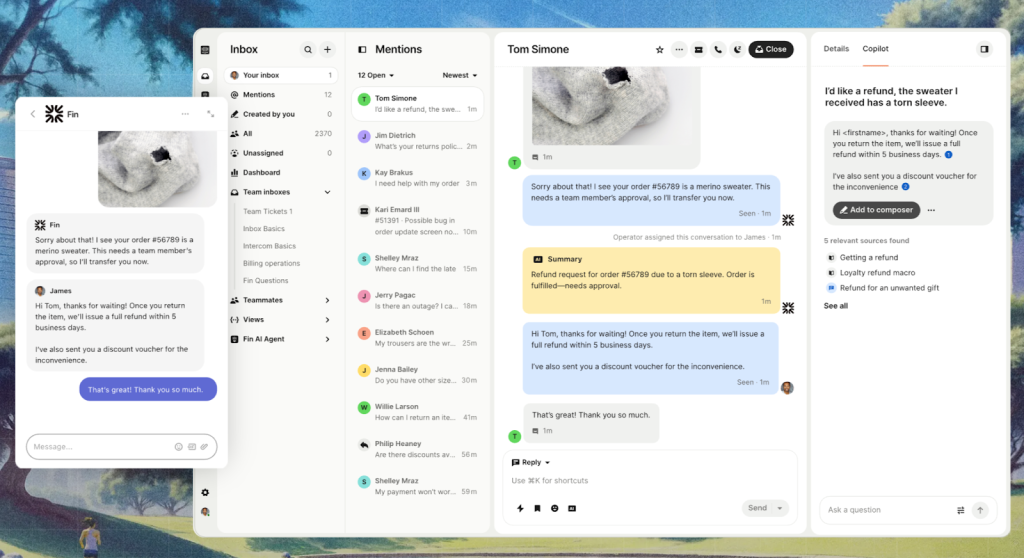
Task: Expand the Fin messenger widget
Action: click(x=210, y=114)
